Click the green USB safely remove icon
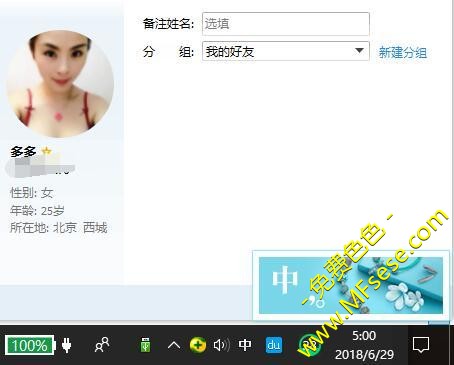The image size is (454, 365). click(x=145, y=345)
